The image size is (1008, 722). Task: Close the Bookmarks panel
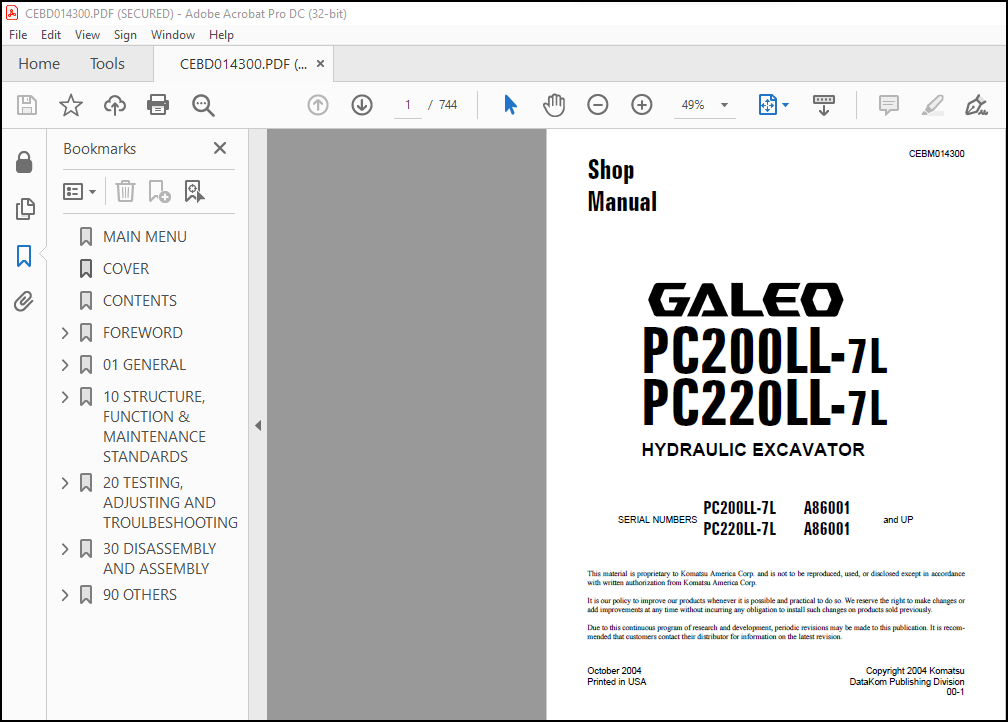point(220,149)
